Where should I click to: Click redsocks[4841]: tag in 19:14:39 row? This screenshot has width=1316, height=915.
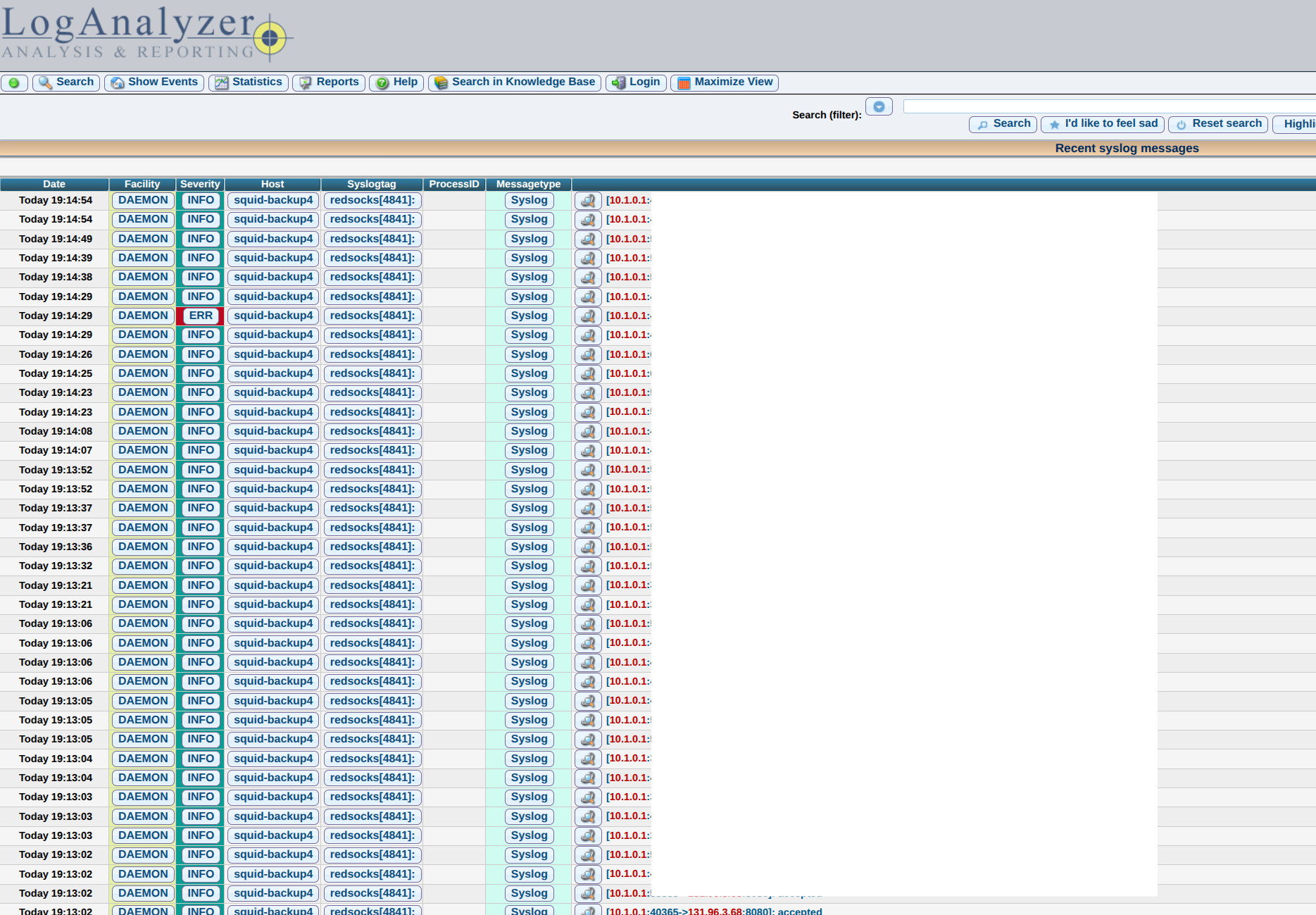coord(372,259)
